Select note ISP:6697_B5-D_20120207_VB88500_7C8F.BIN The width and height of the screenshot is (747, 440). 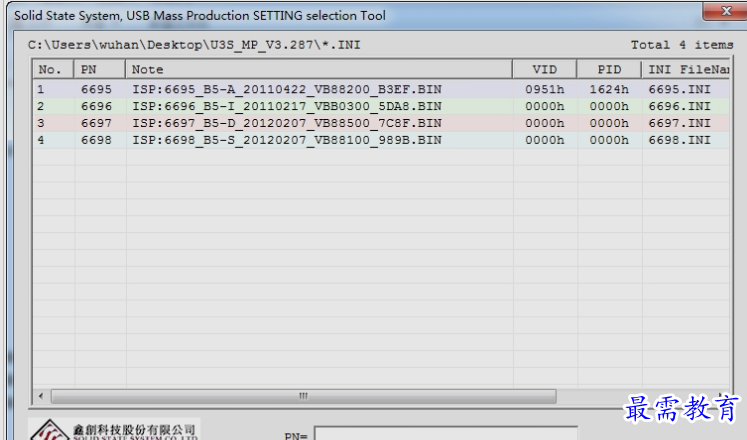pyautogui.click(x=287, y=123)
